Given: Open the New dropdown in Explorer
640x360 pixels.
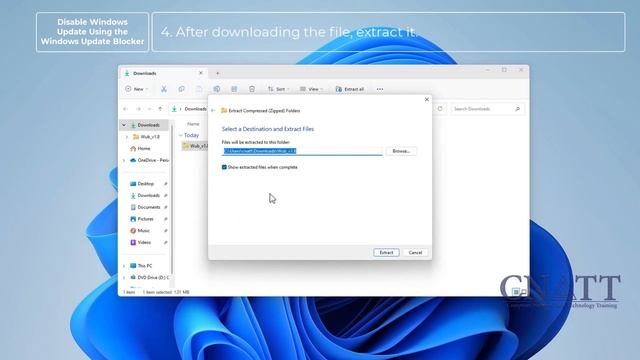Looking at the screenshot, I should (x=137, y=89).
